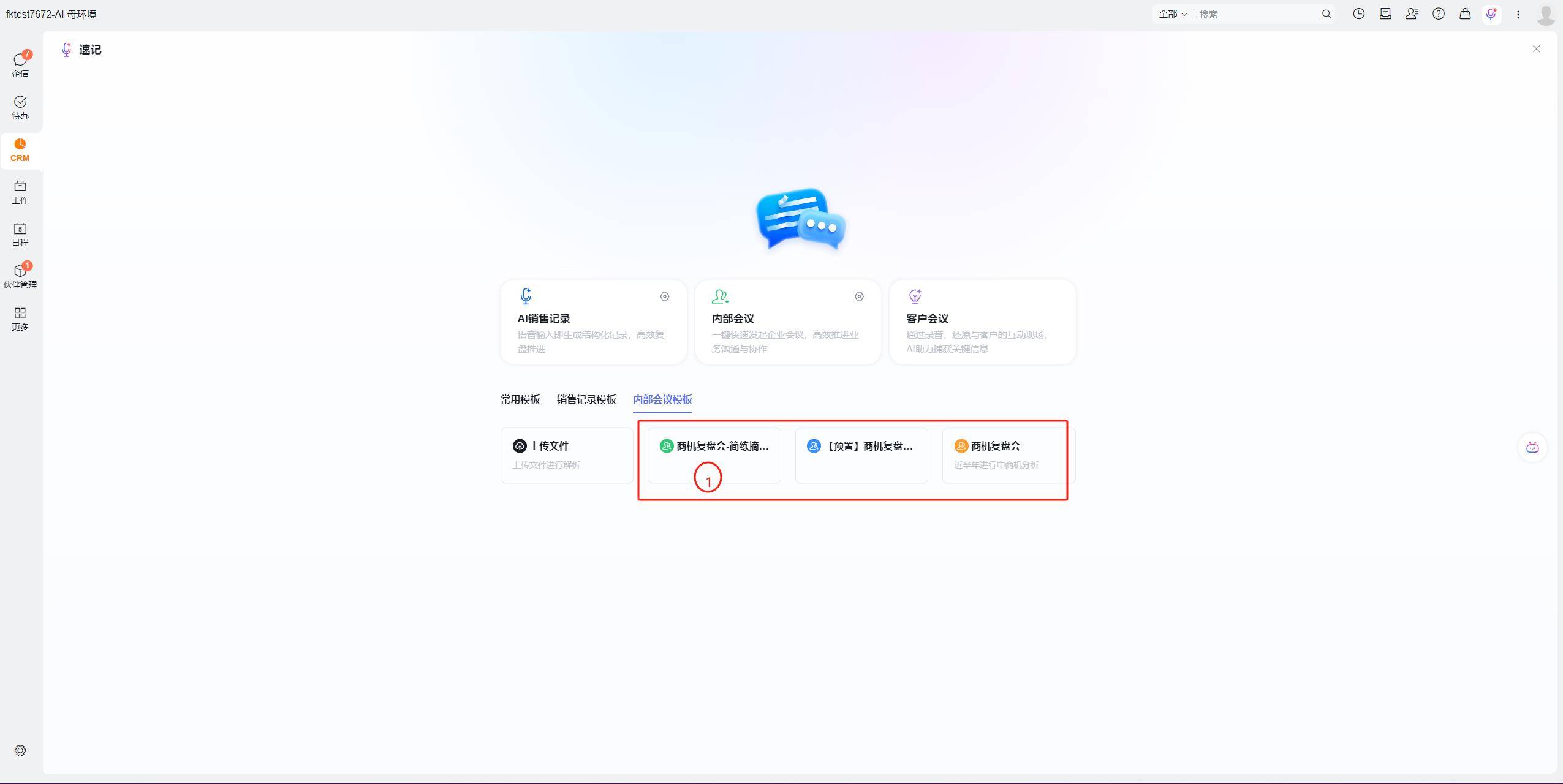Open the 待办 to-do sidebar icon
1563x784 pixels.
click(x=20, y=107)
